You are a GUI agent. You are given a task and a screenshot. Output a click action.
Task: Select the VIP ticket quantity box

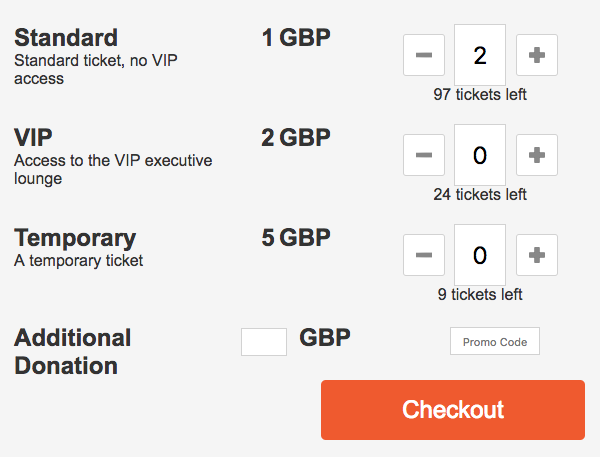click(x=480, y=155)
